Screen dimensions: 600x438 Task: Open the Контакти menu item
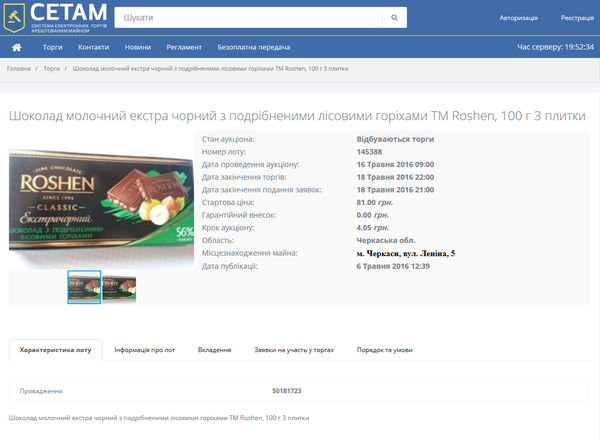click(x=93, y=47)
